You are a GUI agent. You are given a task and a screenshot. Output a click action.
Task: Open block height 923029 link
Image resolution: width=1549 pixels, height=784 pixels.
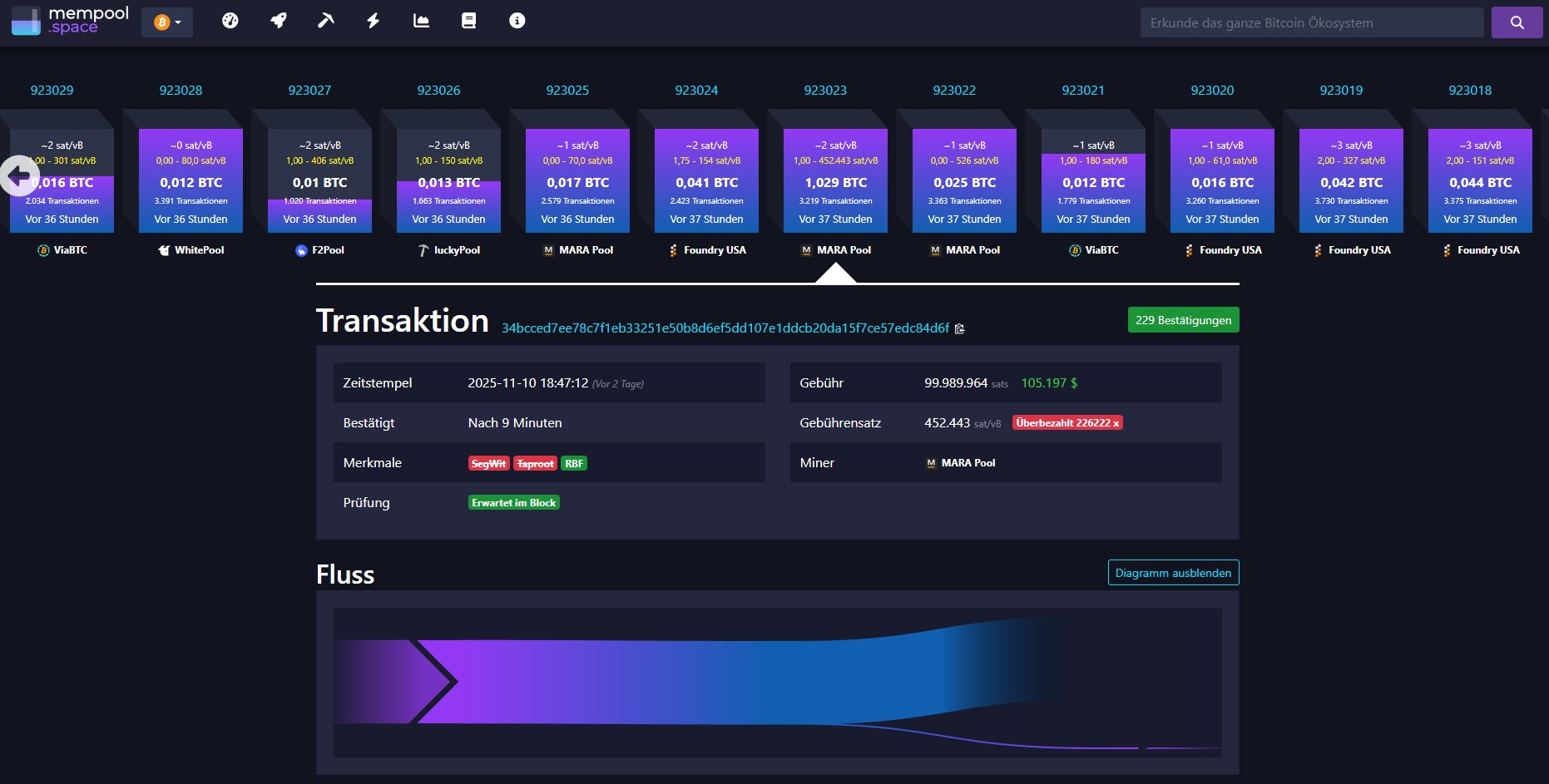[52, 90]
